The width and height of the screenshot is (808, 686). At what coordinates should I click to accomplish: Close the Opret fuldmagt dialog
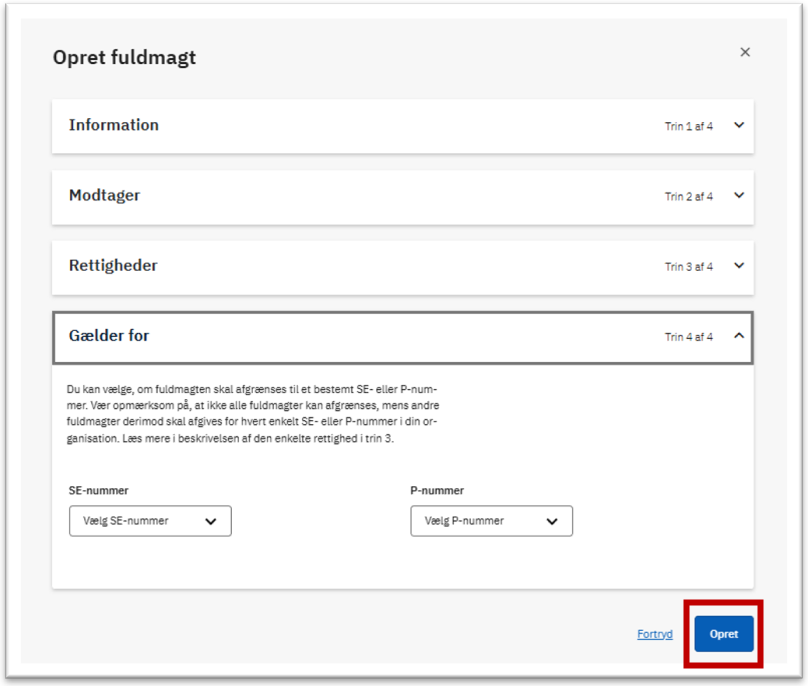(x=745, y=52)
